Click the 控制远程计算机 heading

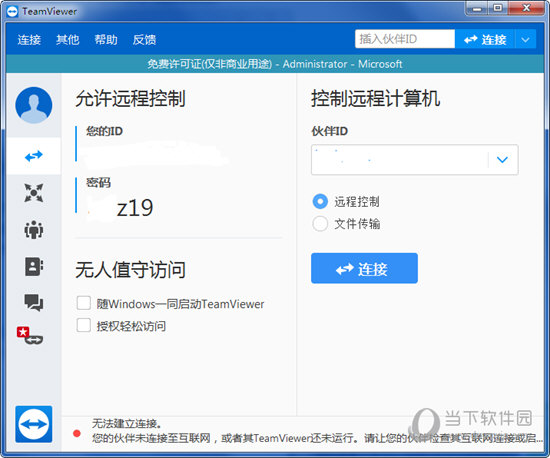click(x=375, y=98)
